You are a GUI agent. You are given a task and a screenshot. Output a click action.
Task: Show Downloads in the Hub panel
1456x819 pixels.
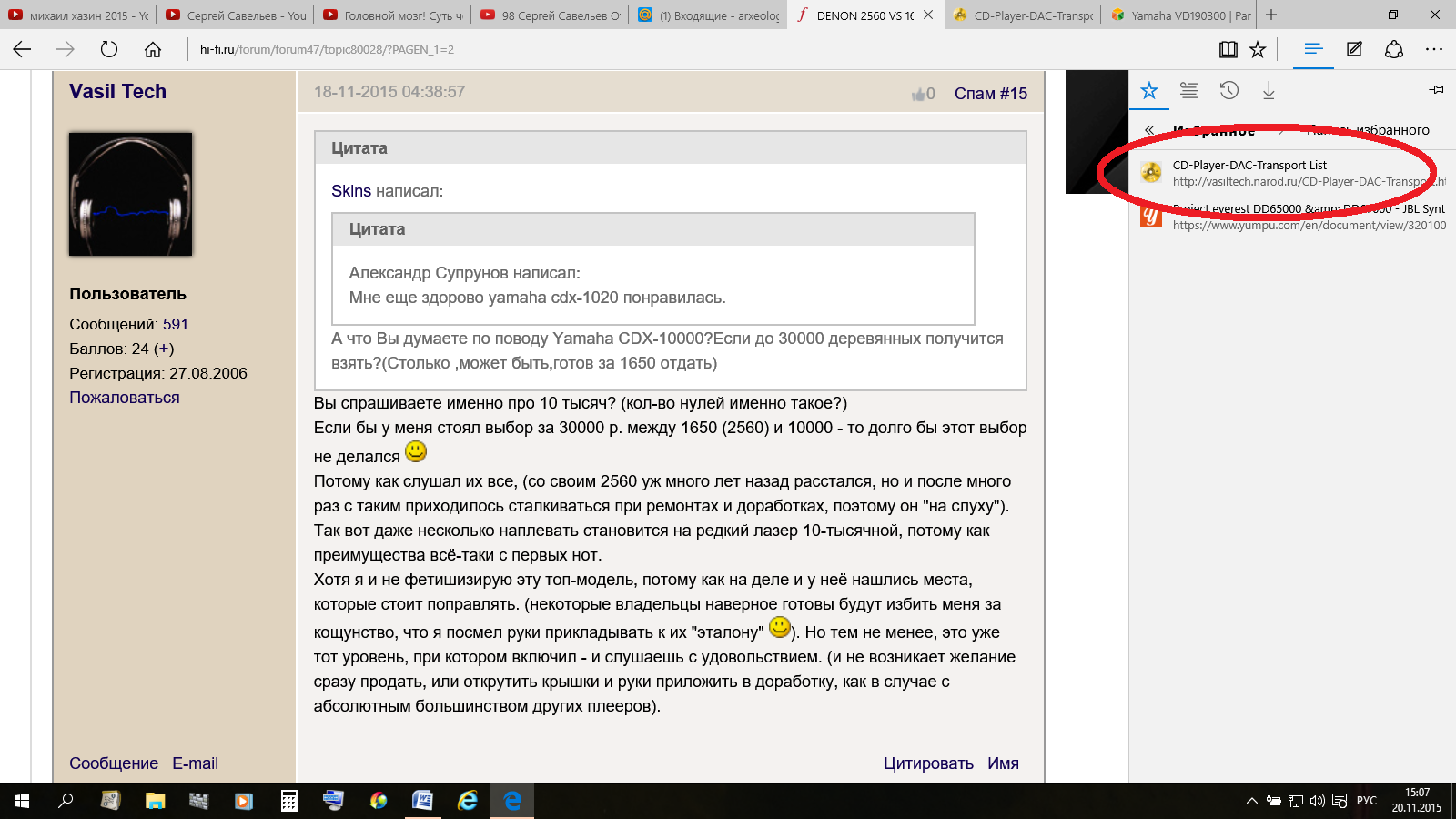(1269, 90)
